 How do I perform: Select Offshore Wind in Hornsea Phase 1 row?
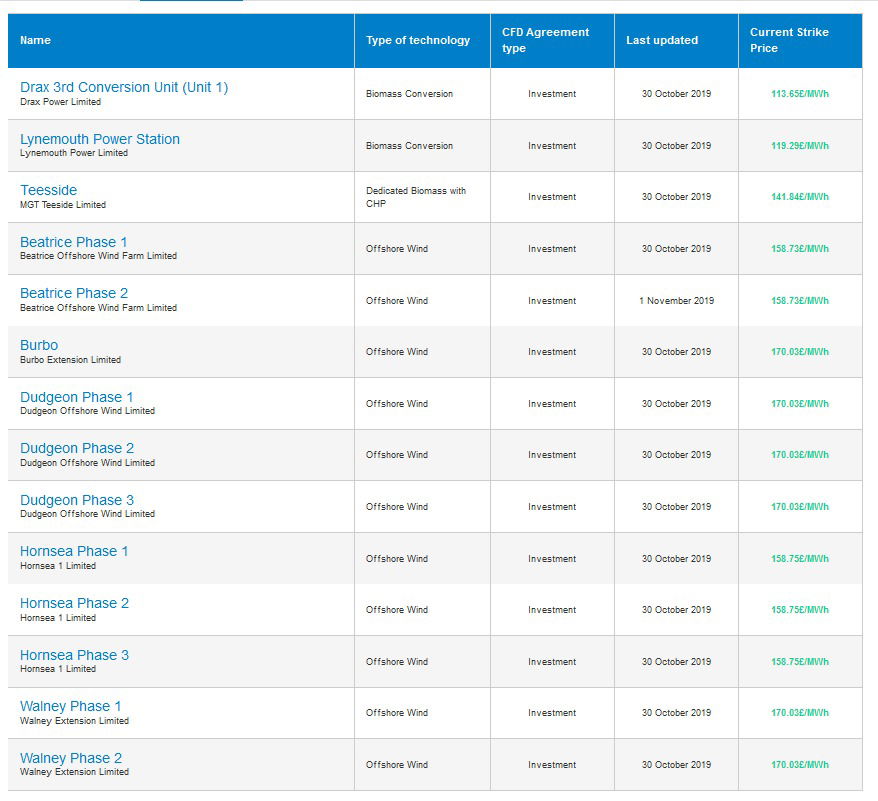pyautogui.click(x=397, y=559)
